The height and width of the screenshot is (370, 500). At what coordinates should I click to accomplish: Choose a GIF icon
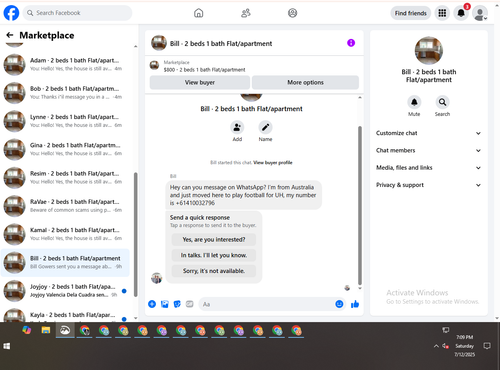[190, 304]
